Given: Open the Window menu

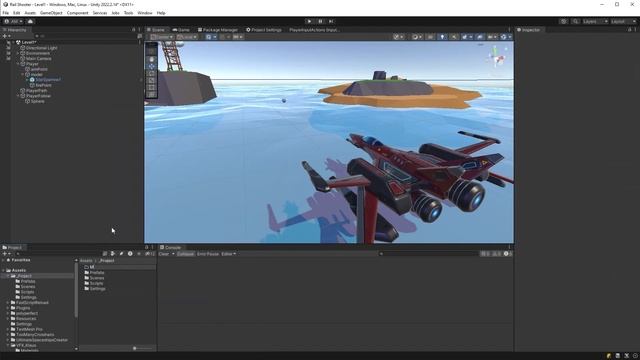Looking at the screenshot, I should [144, 13].
